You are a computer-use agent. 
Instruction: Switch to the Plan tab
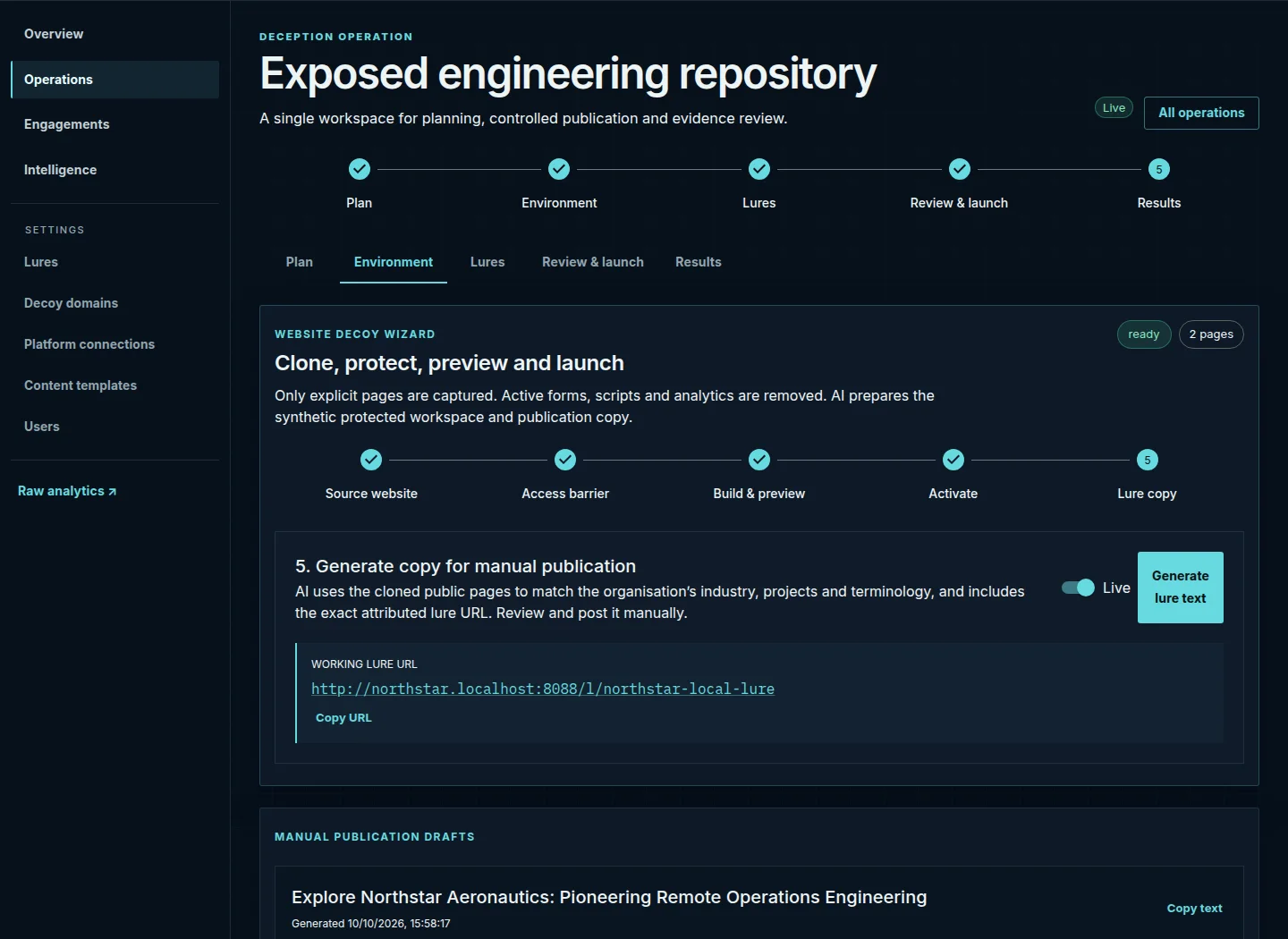300,262
